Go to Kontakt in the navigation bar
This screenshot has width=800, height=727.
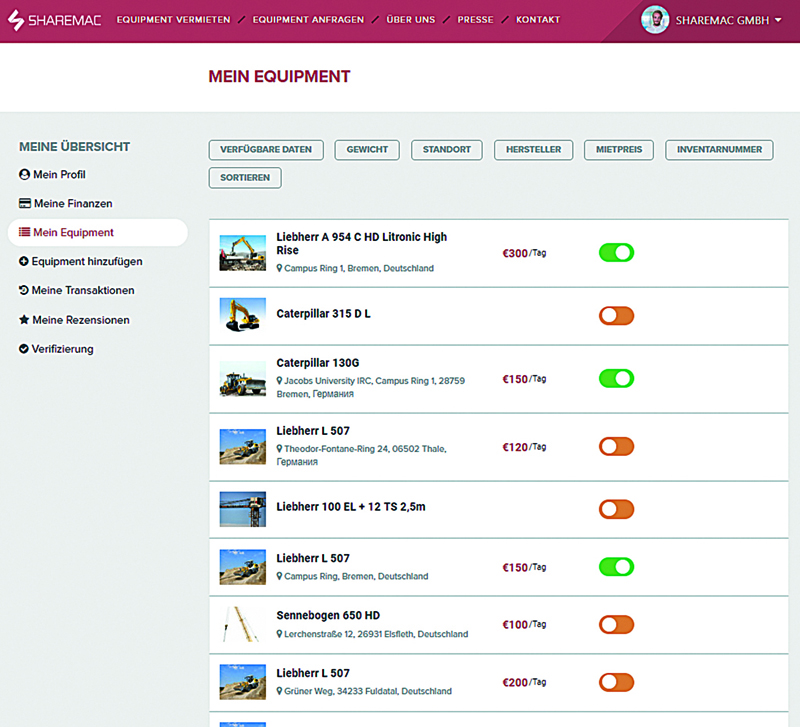[x=537, y=20]
